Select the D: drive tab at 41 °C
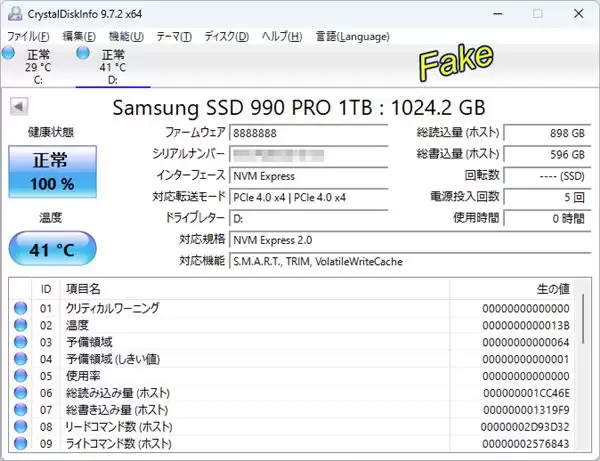Image resolution: width=600 pixels, height=461 pixels. click(112, 66)
